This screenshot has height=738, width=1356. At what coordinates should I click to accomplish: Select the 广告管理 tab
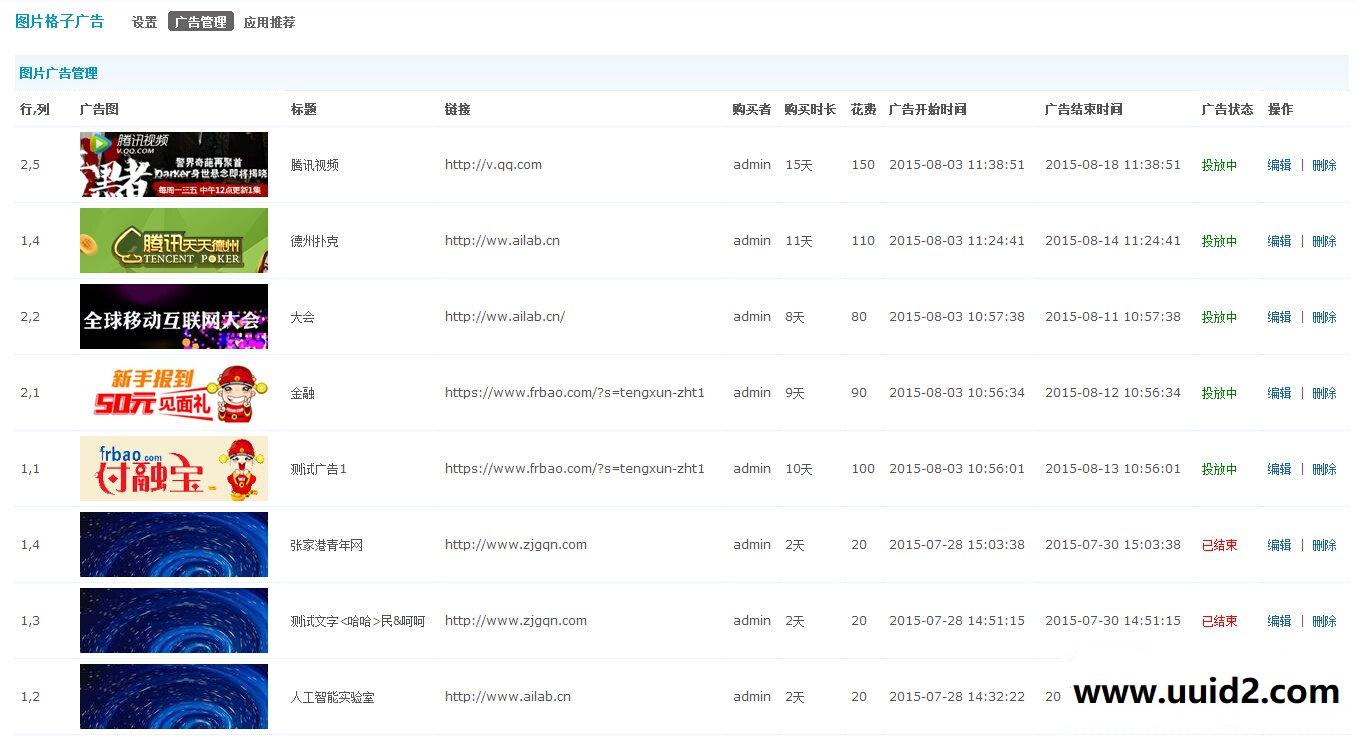click(x=200, y=21)
